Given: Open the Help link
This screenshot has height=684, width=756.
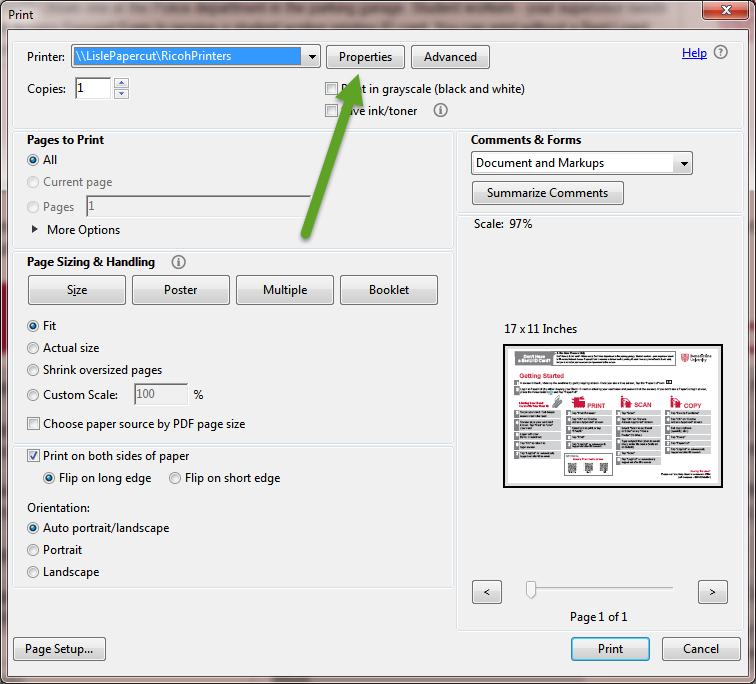Looking at the screenshot, I should (694, 53).
